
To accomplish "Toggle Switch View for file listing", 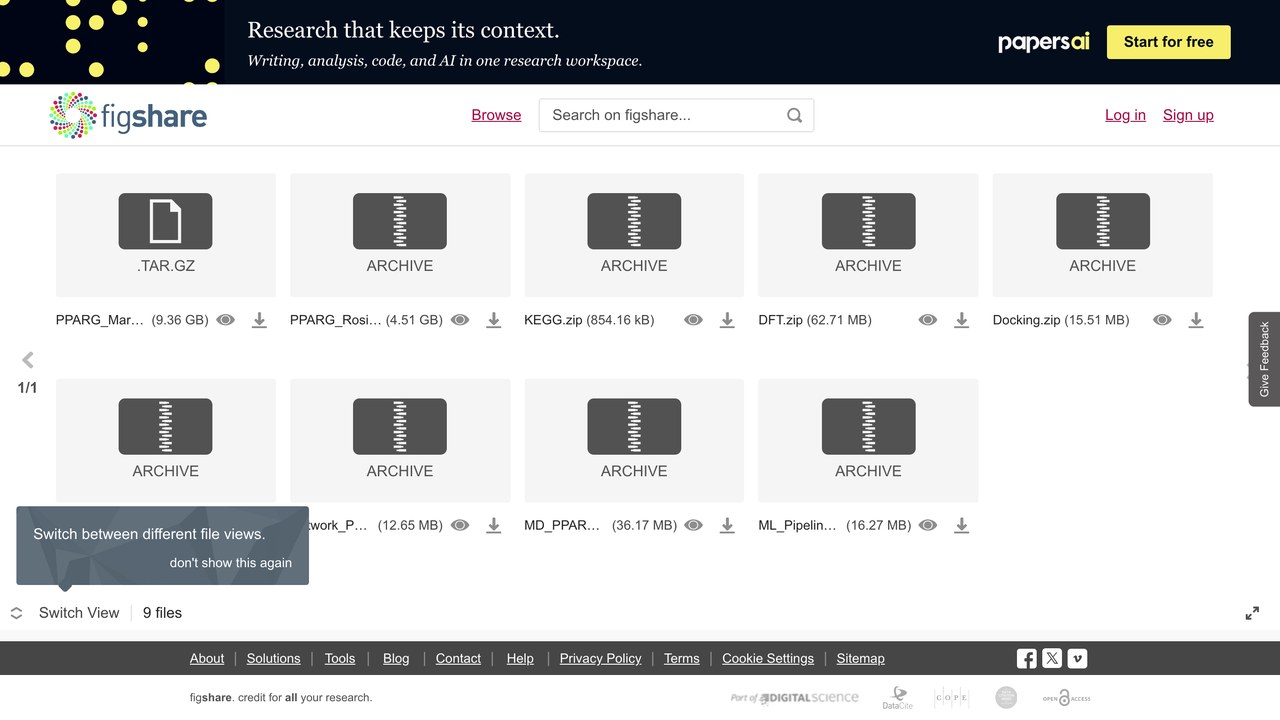I will [x=65, y=613].
